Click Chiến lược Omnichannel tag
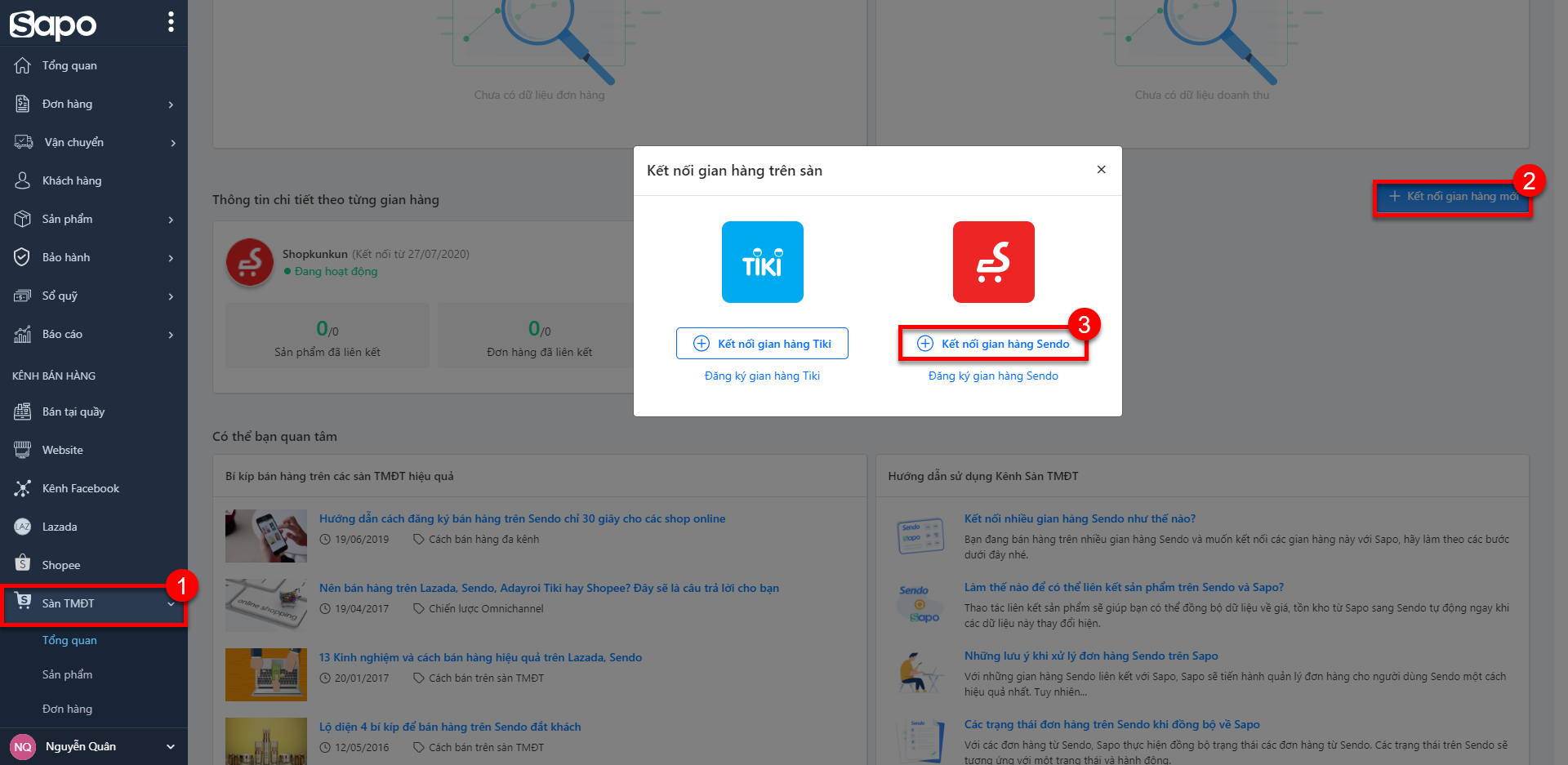Viewport: 1568px width, 765px height. point(486,608)
